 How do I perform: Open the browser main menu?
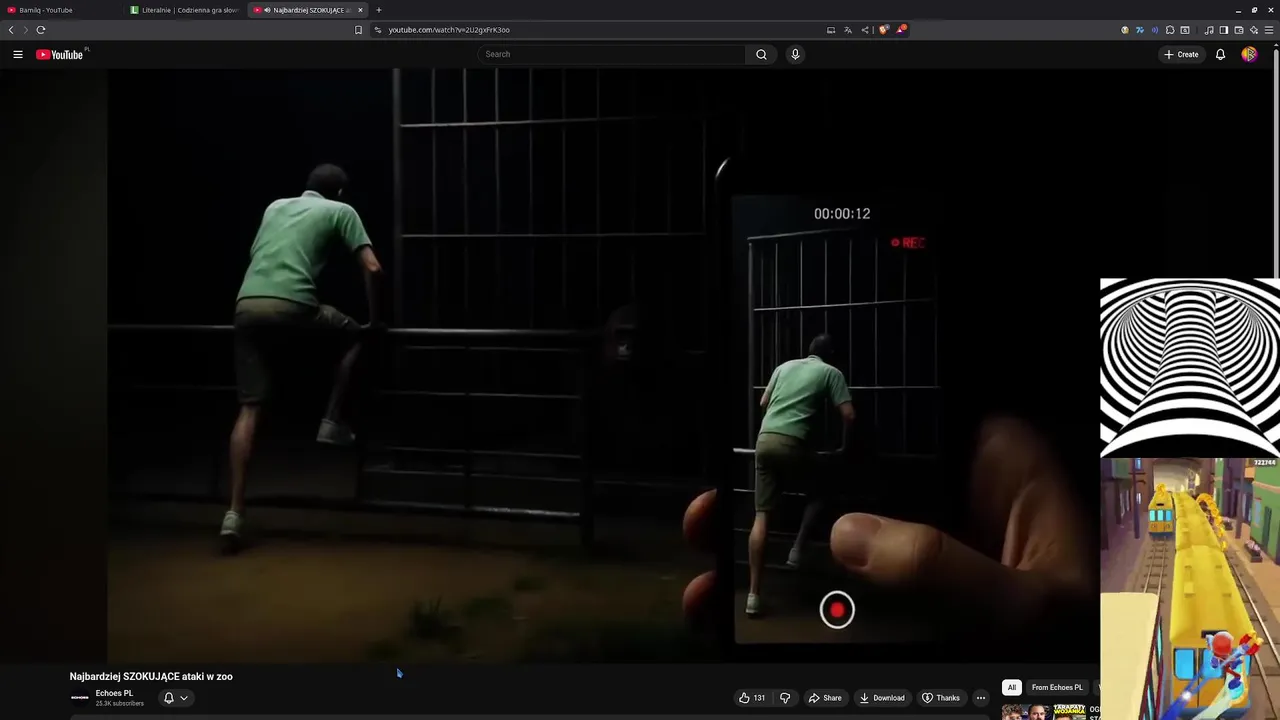click(1270, 30)
